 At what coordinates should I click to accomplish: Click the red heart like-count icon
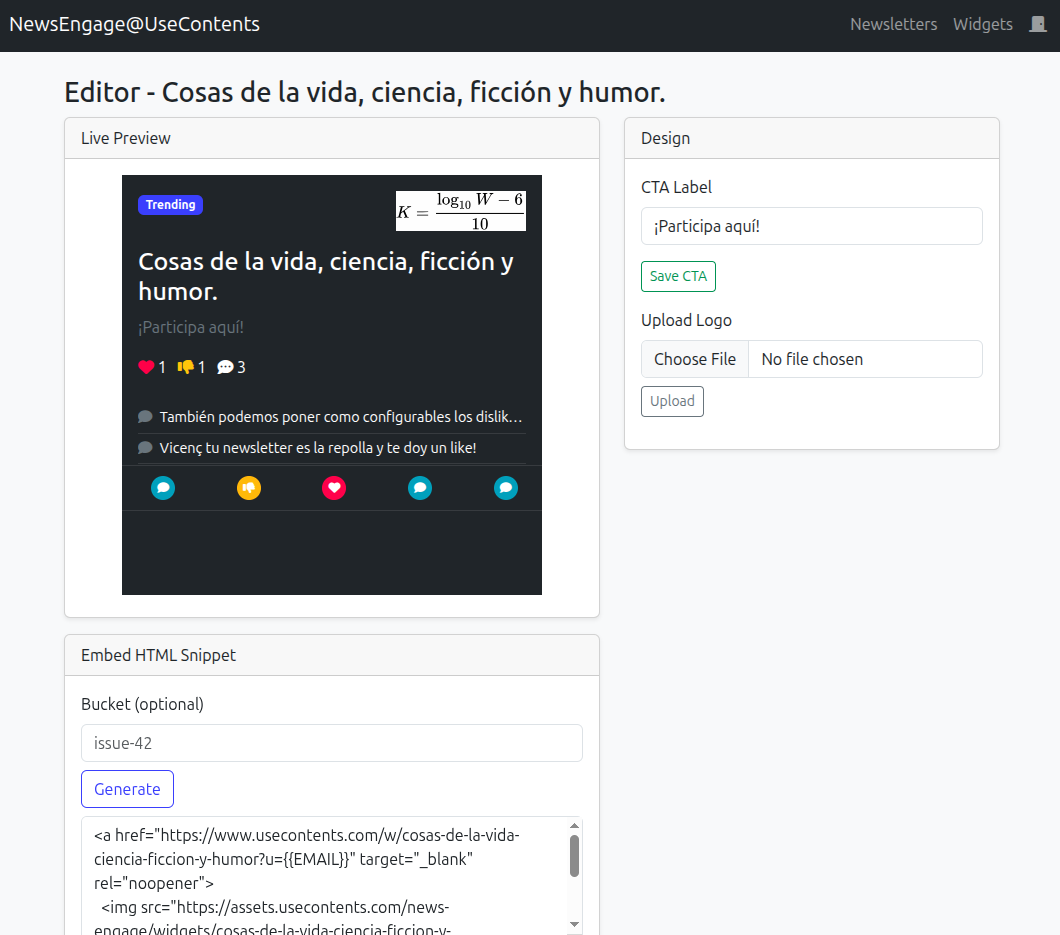[x=144, y=367]
